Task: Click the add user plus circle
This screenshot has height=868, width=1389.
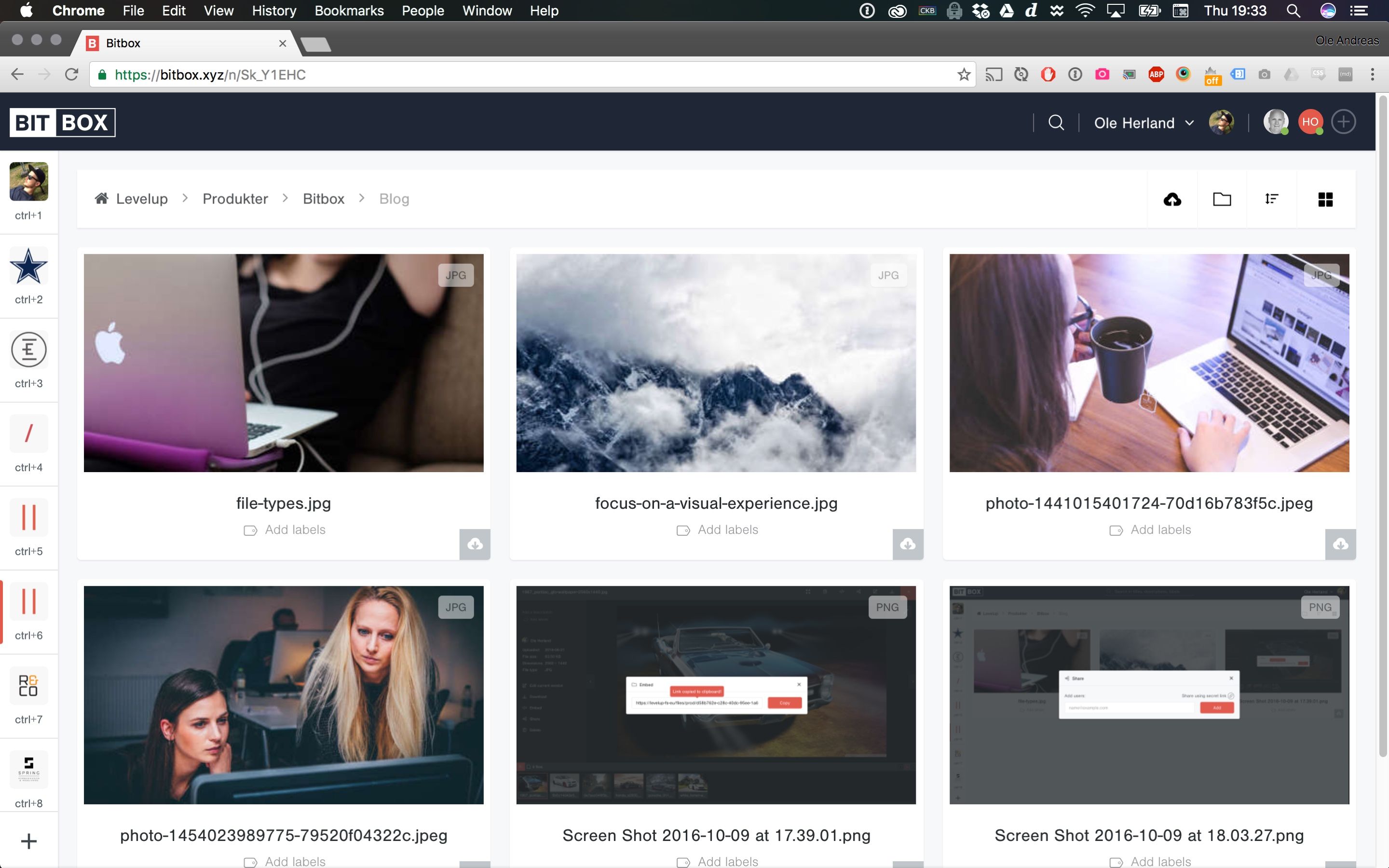Action: tap(1344, 122)
